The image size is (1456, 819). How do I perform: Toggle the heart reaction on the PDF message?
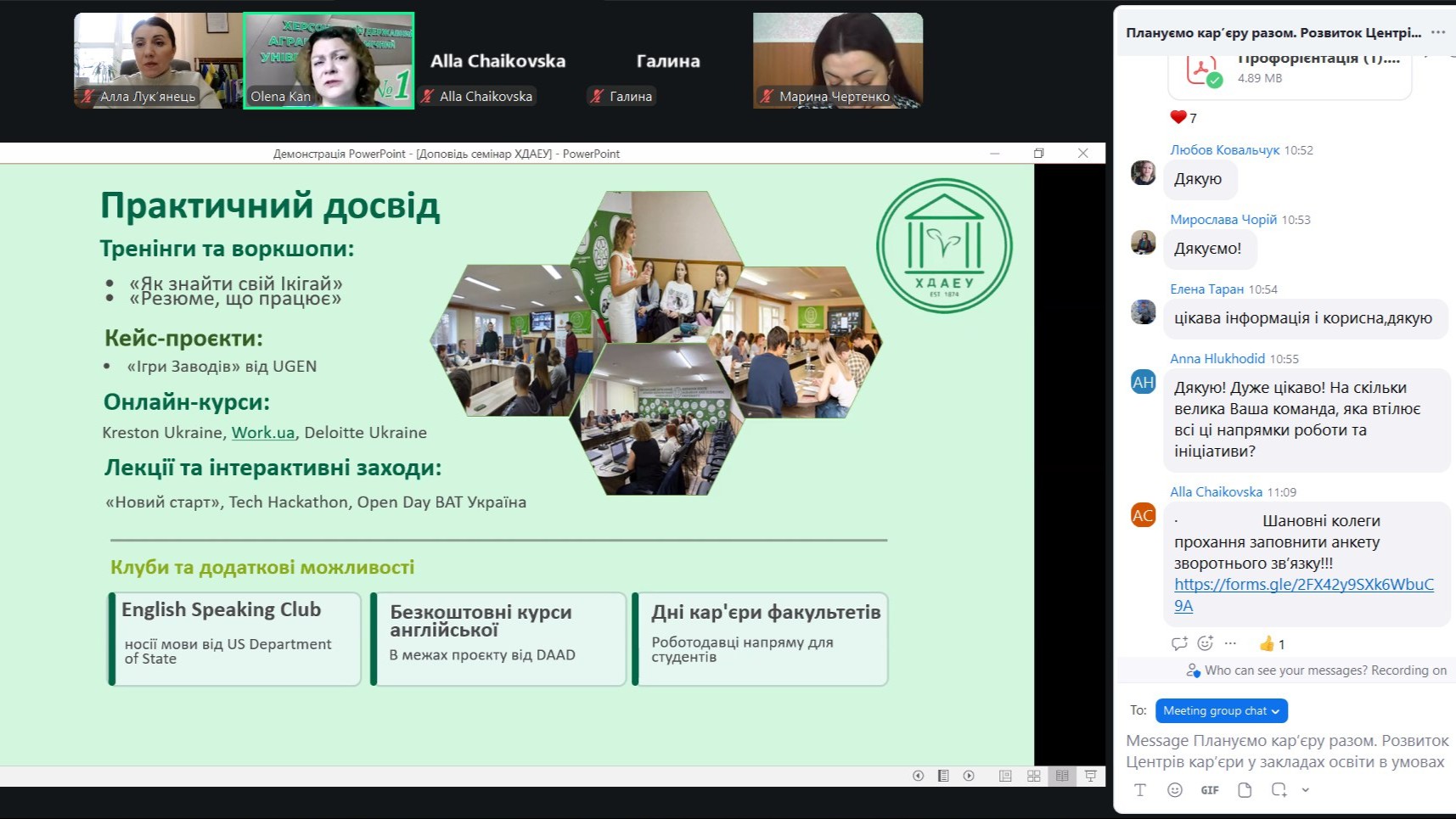pyautogui.click(x=1183, y=118)
